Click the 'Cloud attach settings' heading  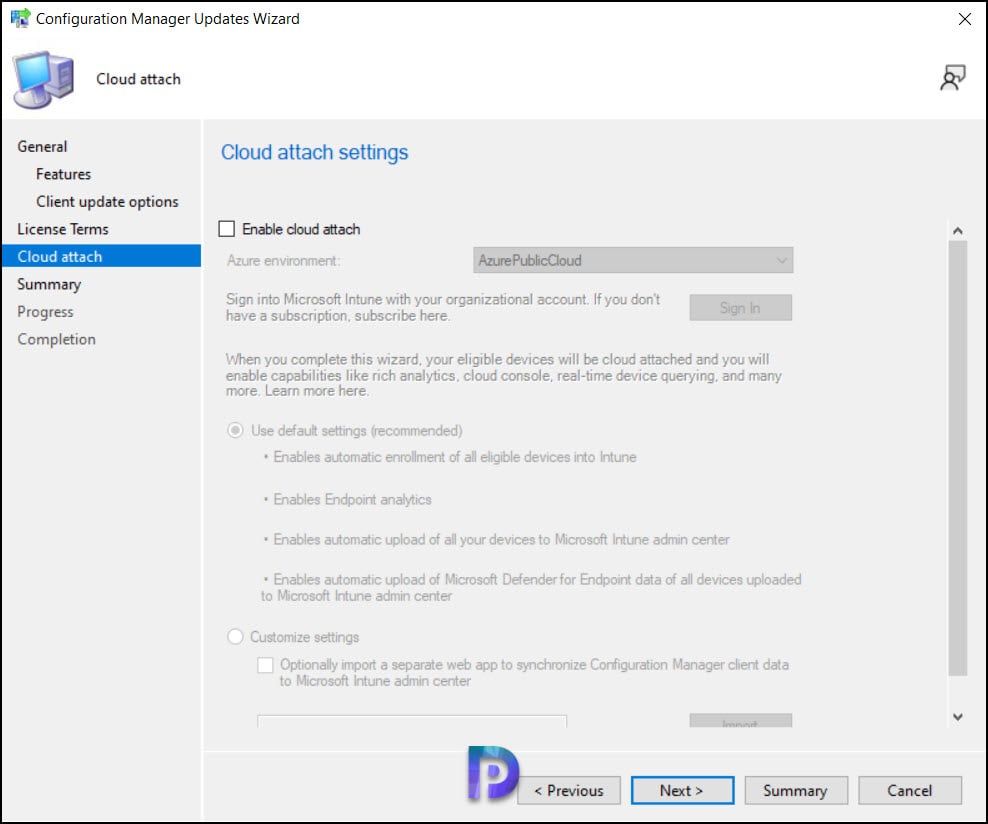[x=314, y=152]
